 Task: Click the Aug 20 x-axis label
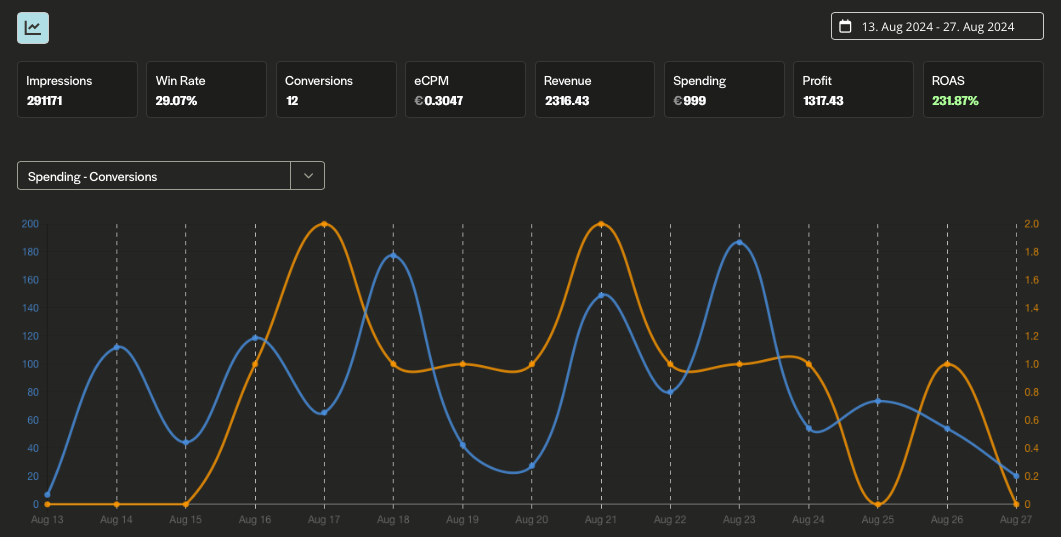531,520
